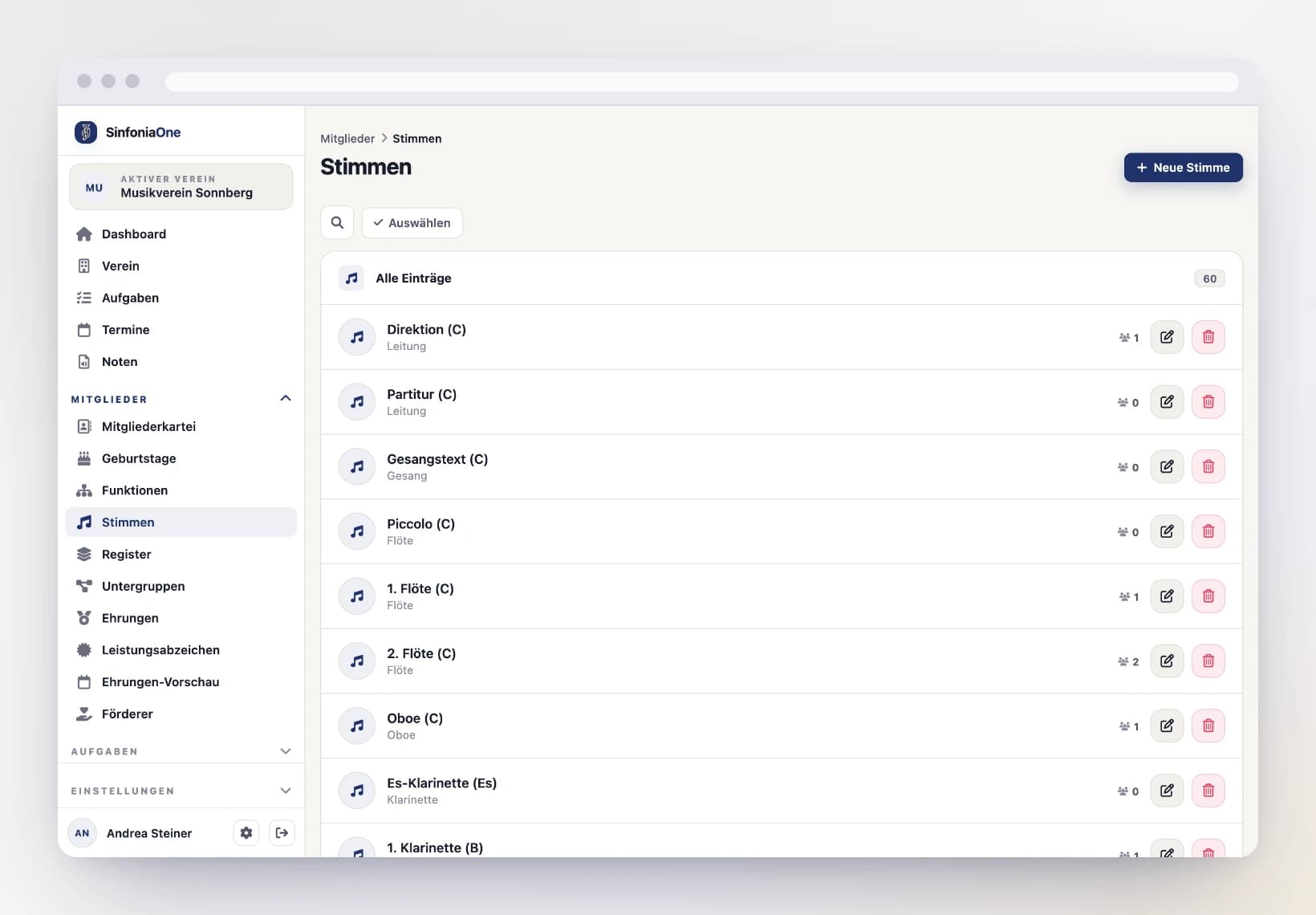Screen dimensions: 1316x915
Task: Delete the Es-Klarinette (Es) entry
Action: pyautogui.click(x=1208, y=791)
